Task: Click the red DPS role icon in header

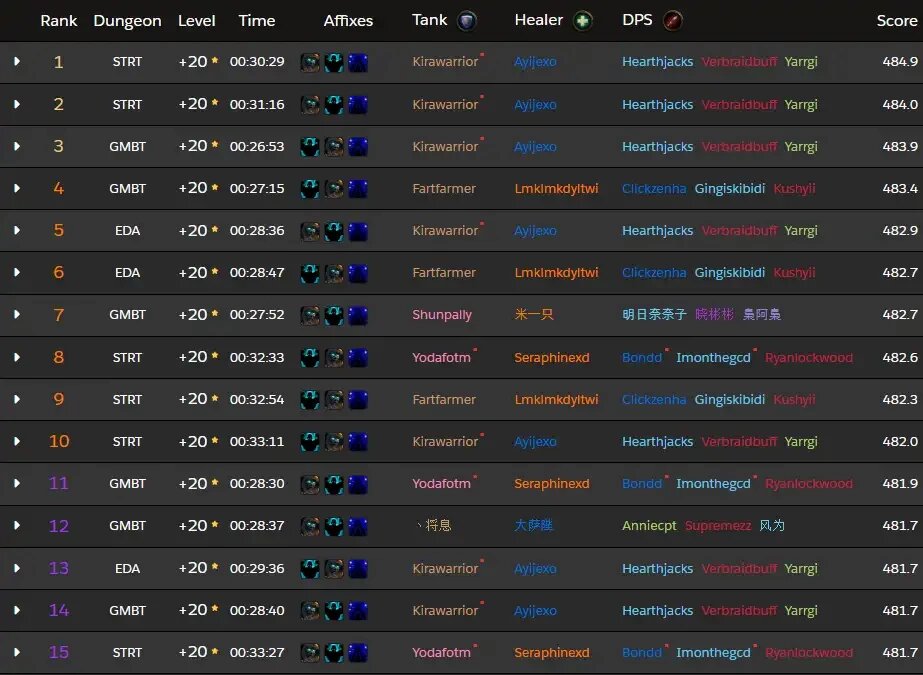Action: tap(672, 21)
